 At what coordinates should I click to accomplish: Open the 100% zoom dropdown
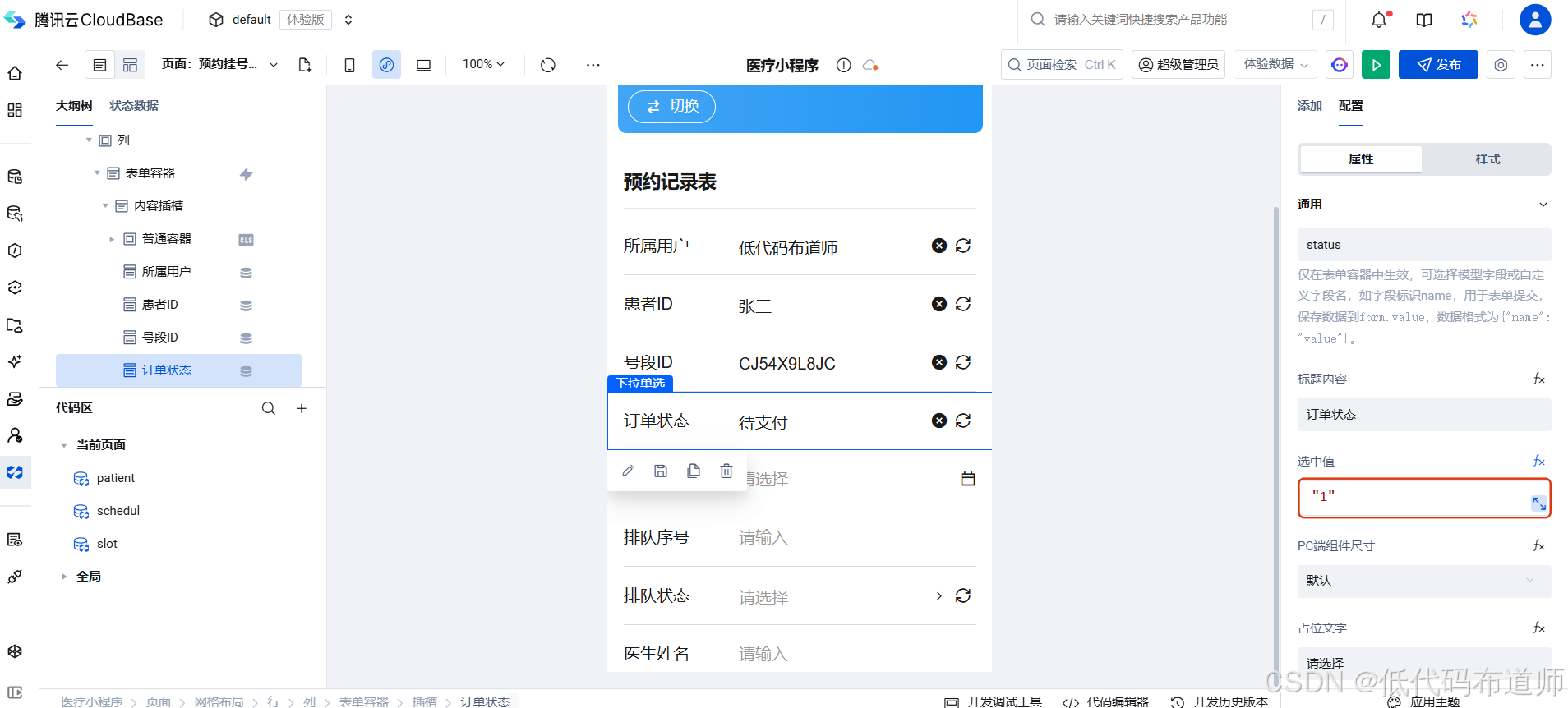pyautogui.click(x=483, y=64)
